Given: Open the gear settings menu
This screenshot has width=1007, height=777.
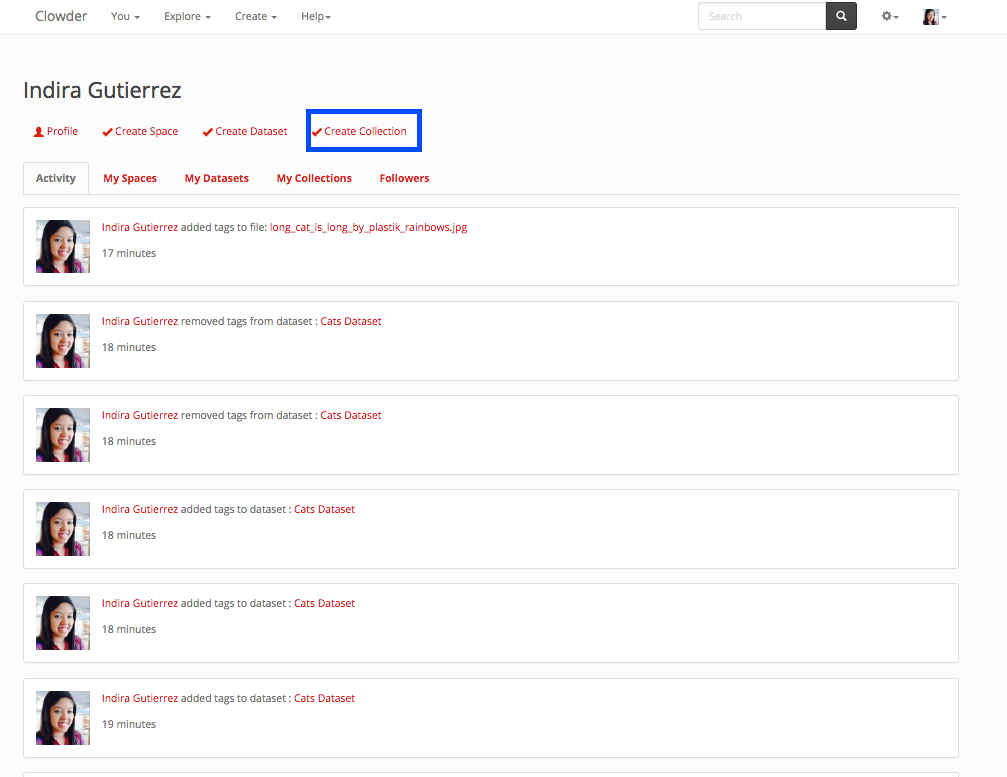Looking at the screenshot, I should (889, 17).
